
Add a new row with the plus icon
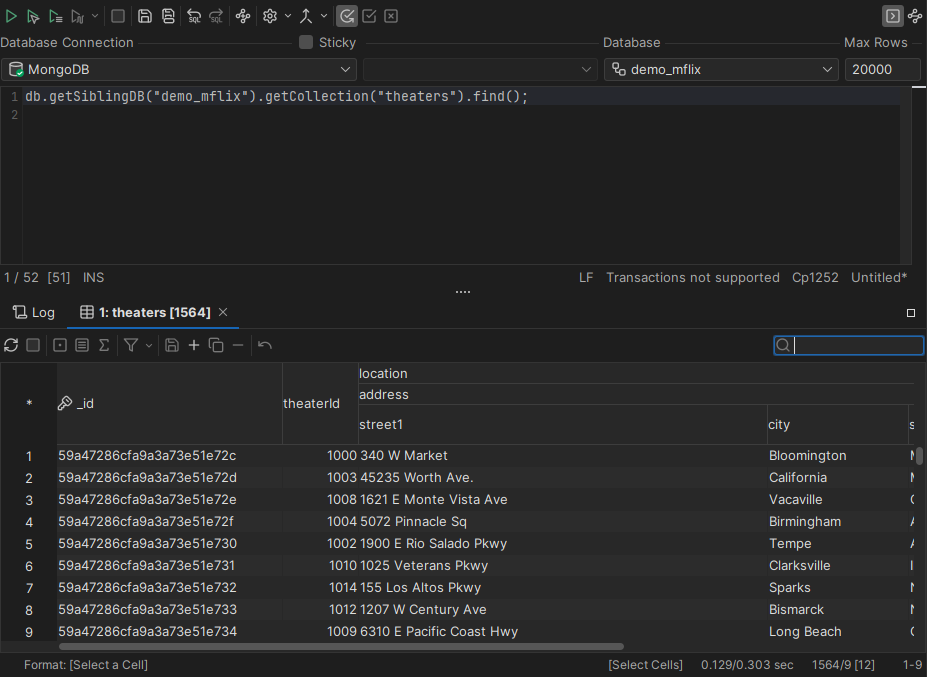click(194, 345)
